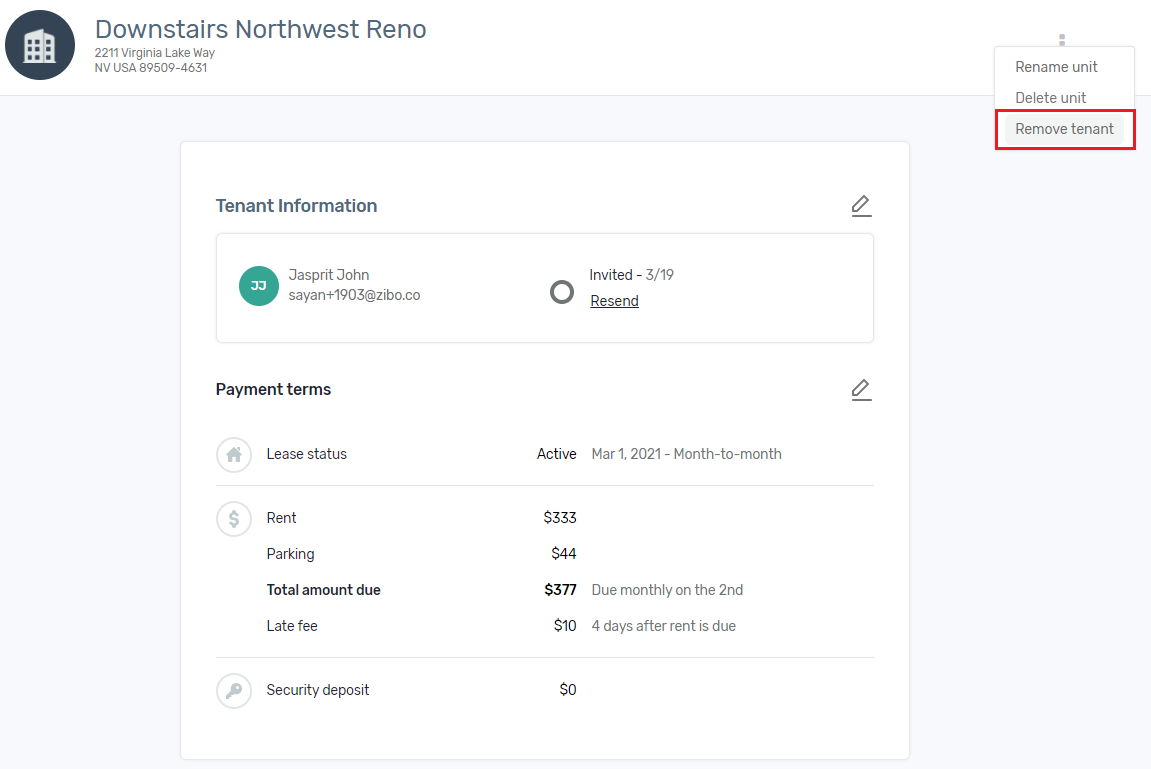Edit Payment terms with pencil icon
This screenshot has width=1151, height=769.
pos(861,390)
